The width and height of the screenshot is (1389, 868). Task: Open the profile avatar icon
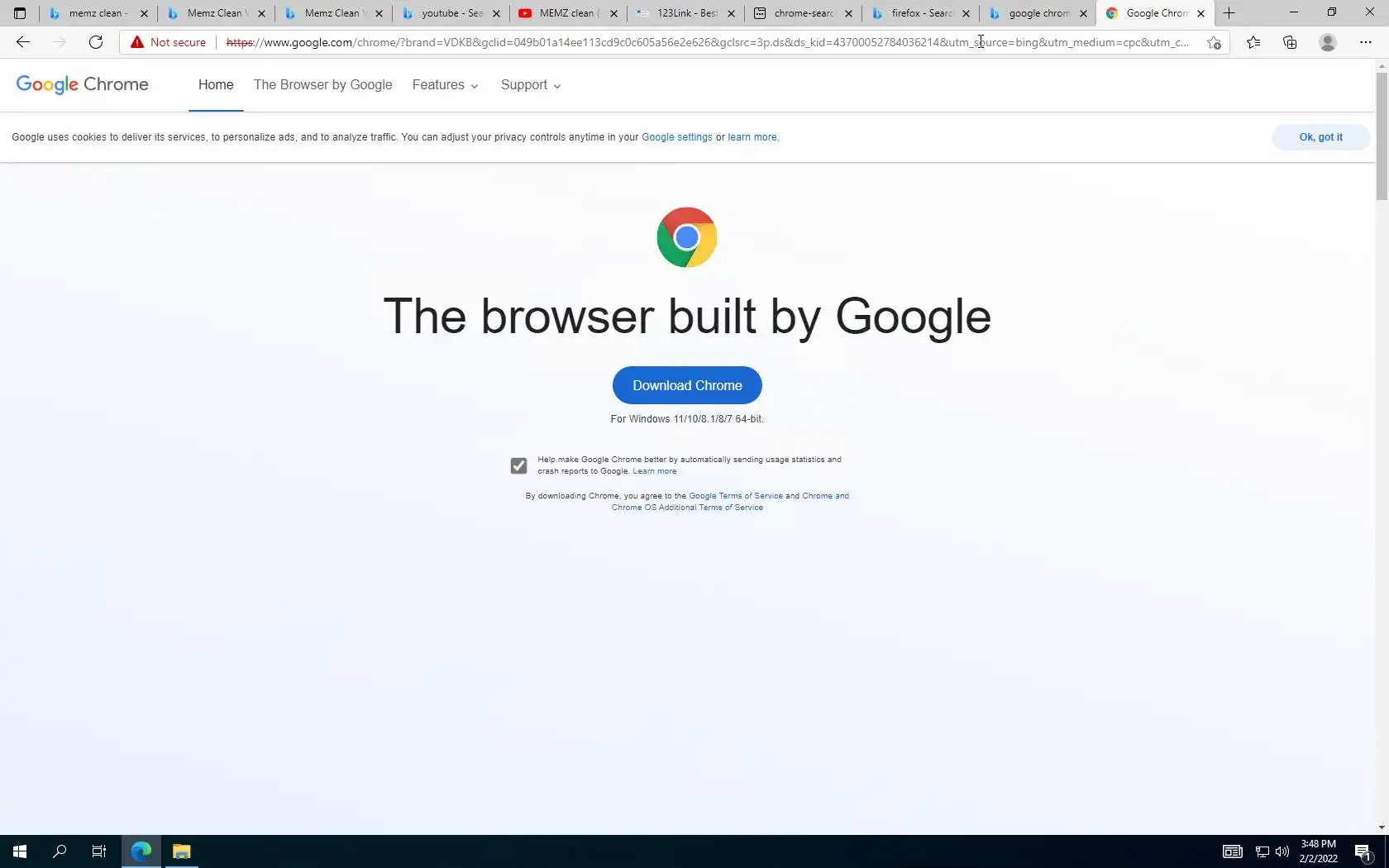pyautogui.click(x=1328, y=42)
